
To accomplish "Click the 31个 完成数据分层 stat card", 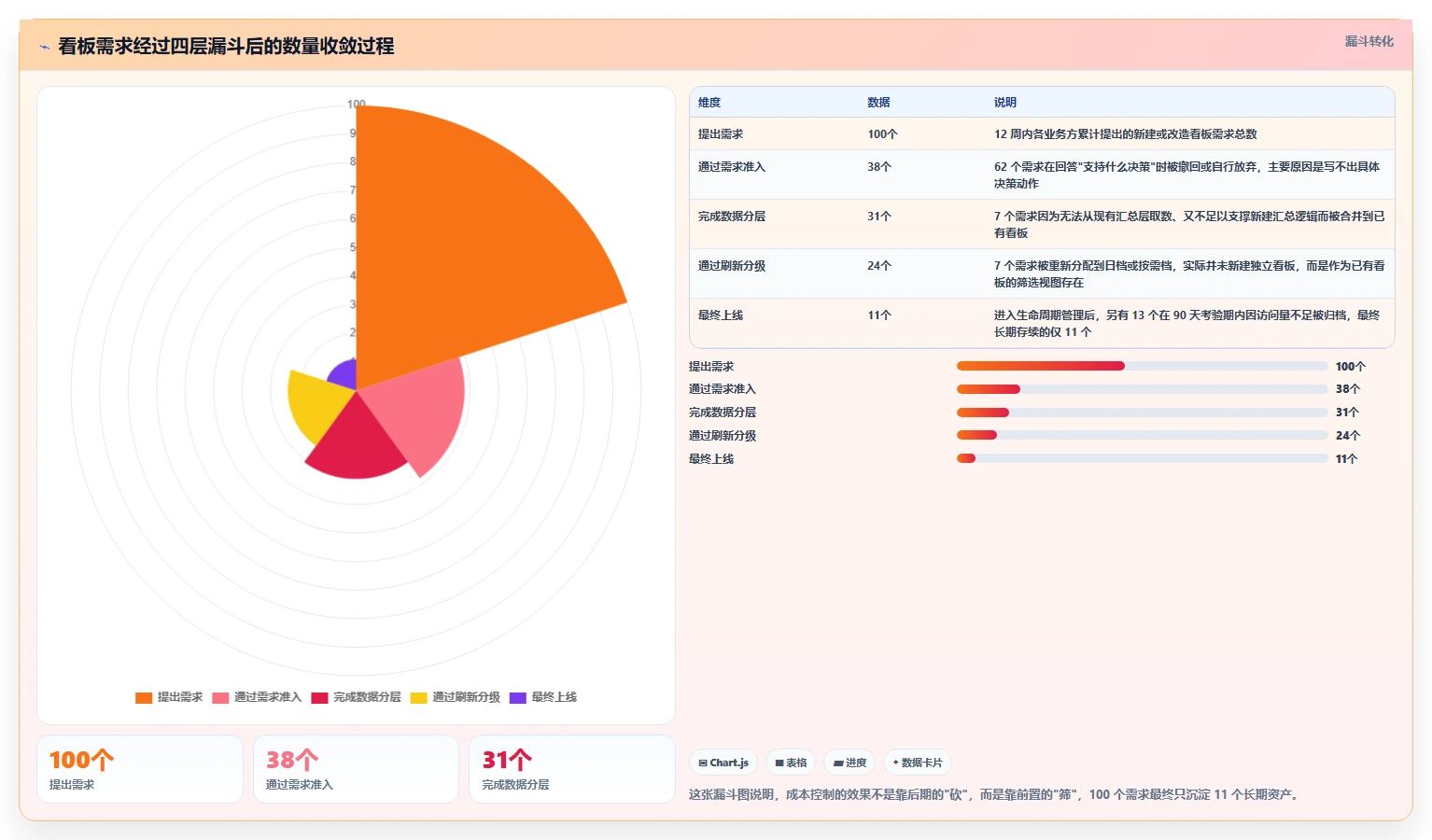I will 571,769.
